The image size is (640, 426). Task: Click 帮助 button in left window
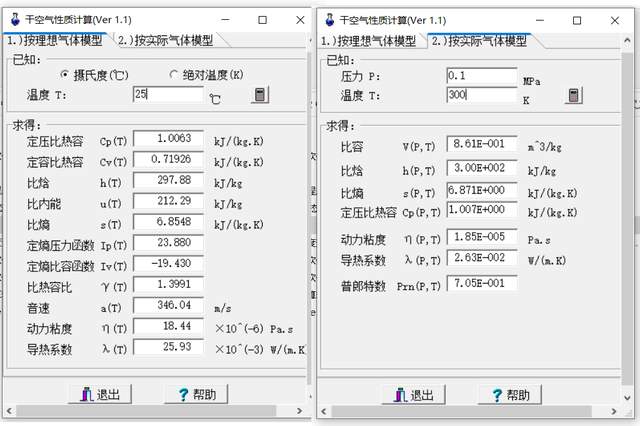pyautogui.click(x=196, y=394)
